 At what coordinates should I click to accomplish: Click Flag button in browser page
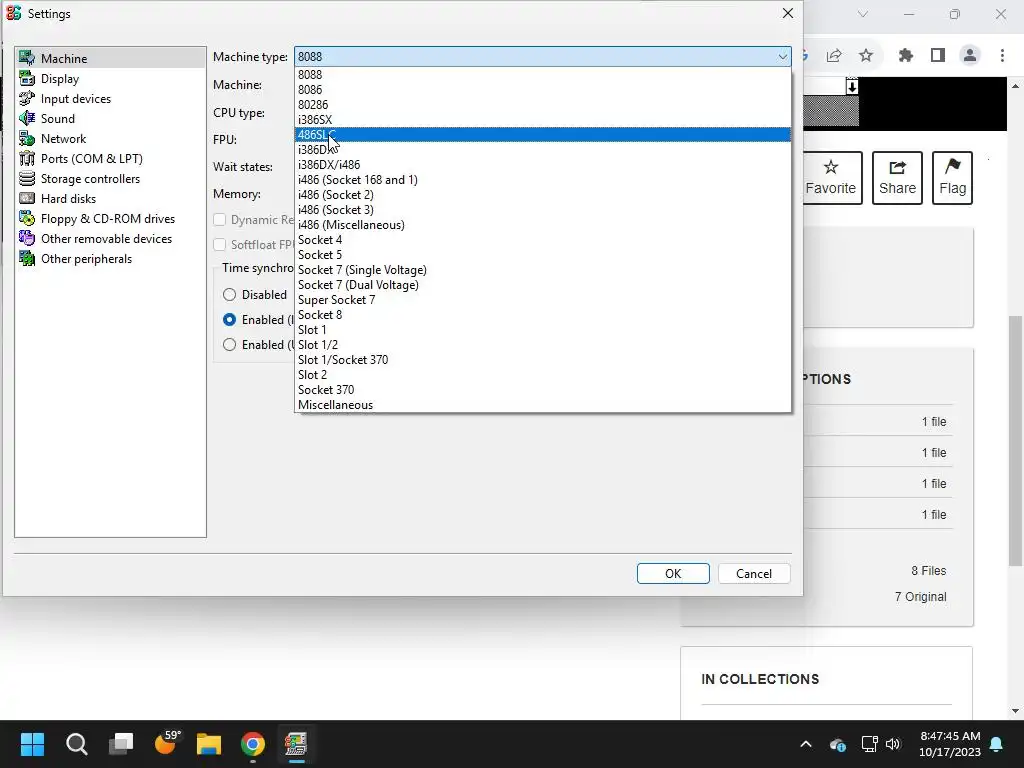tap(952, 178)
